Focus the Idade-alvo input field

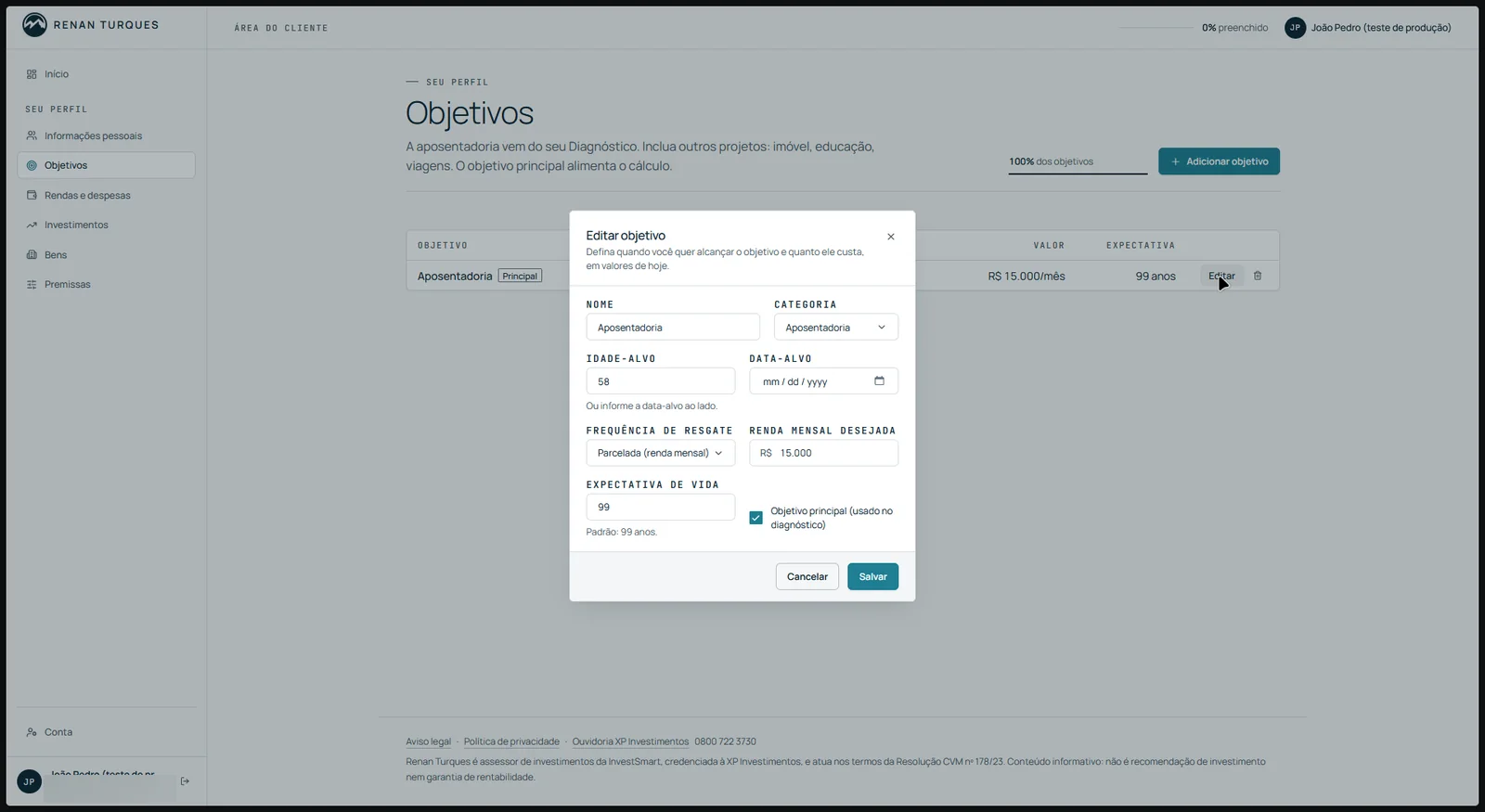pos(661,381)
